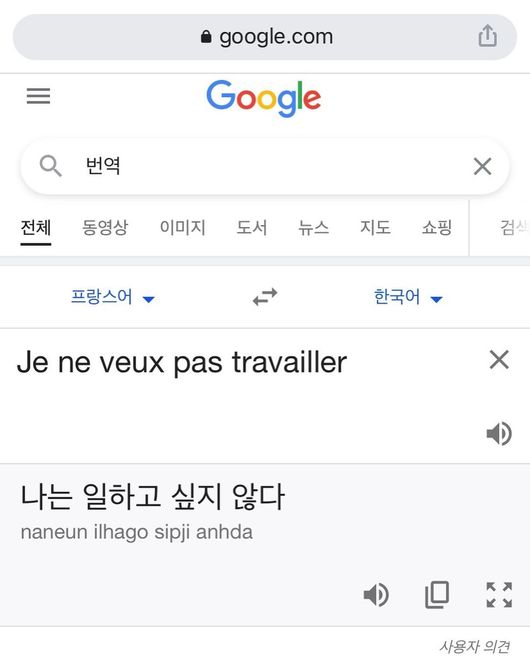Screen dimensions: 530x662
Task: Edit the source text Je ne veux pas travailler
Action: click(x=182, y=363)
